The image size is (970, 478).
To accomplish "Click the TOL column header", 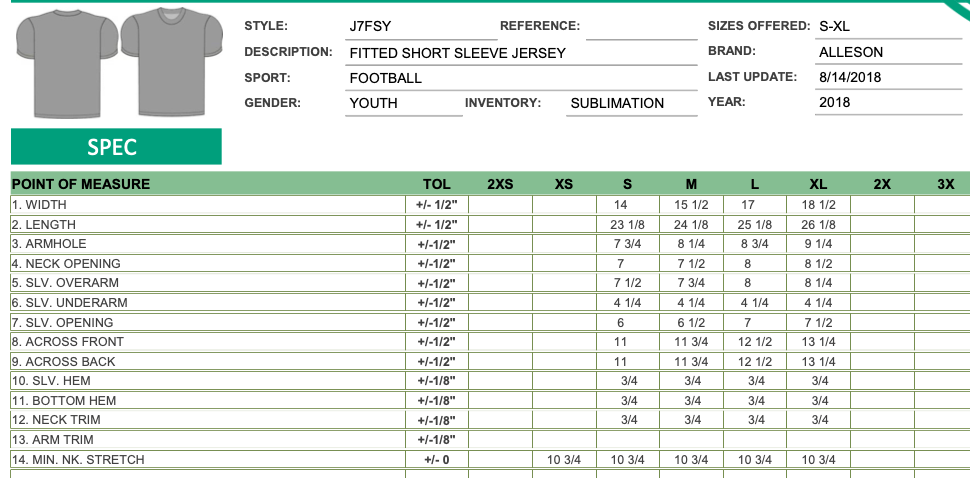I will (x=437, y=184).
